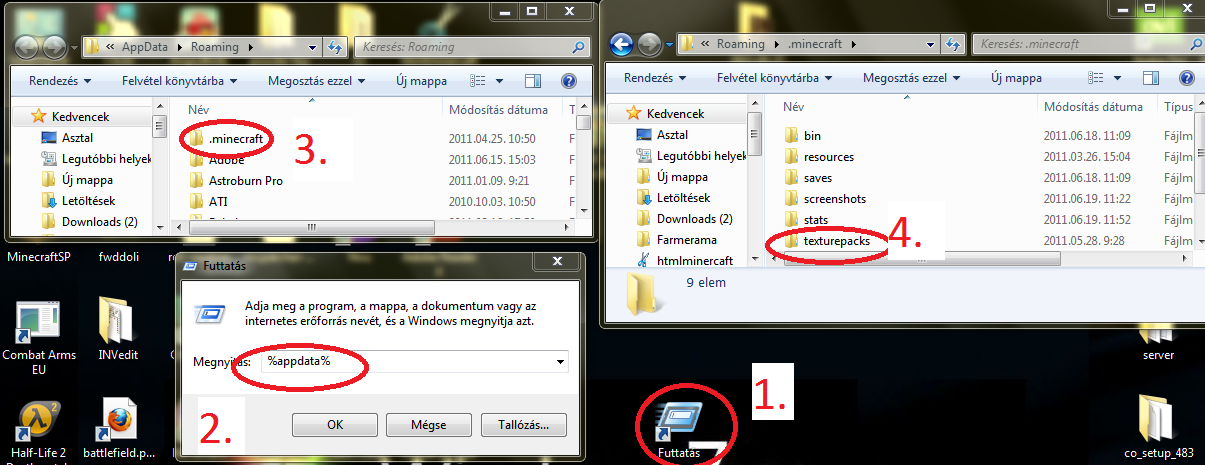Select Asztal in the Roaming window sidebar

tap(75, 138)
